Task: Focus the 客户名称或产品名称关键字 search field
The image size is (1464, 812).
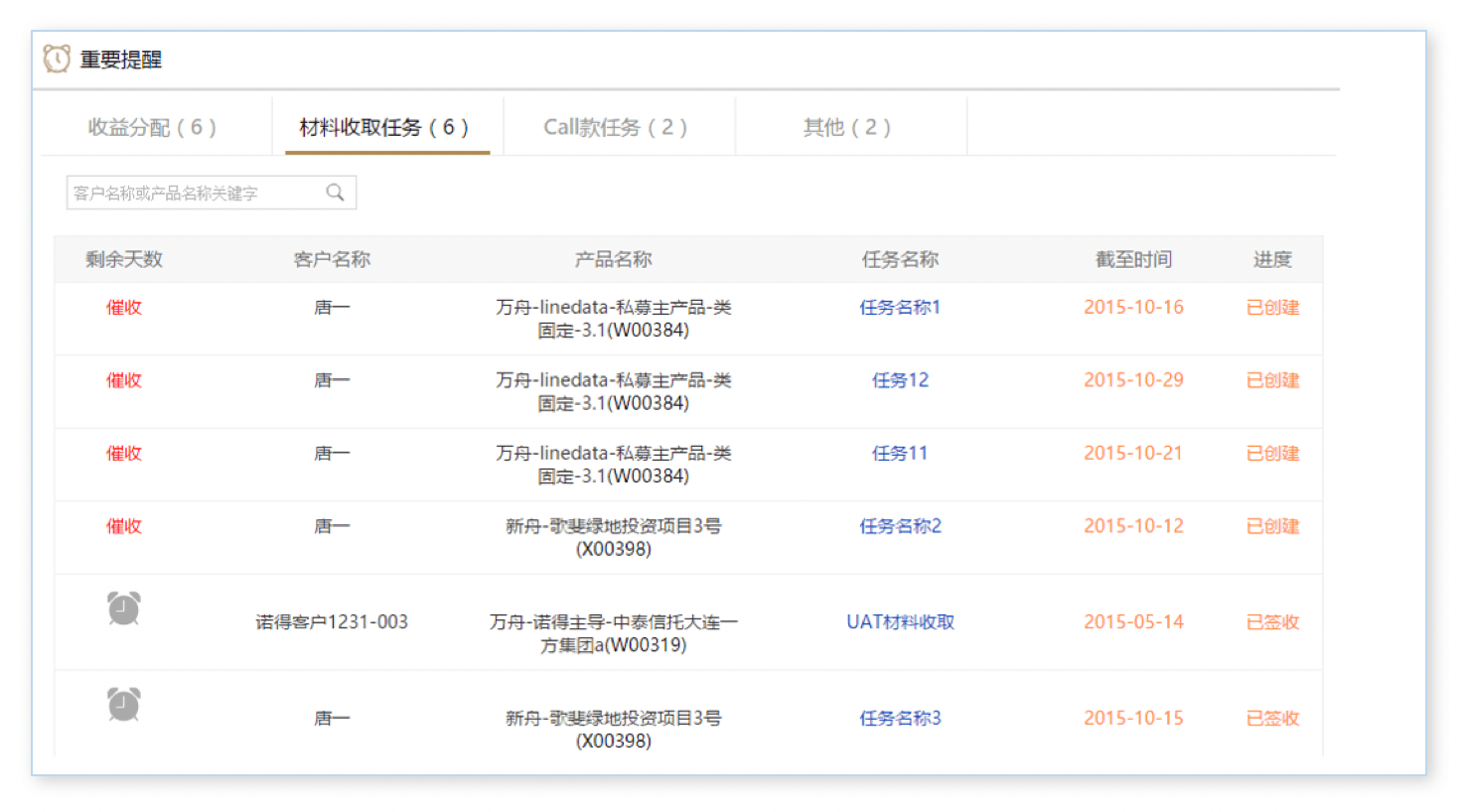Action: pos(211,193)
